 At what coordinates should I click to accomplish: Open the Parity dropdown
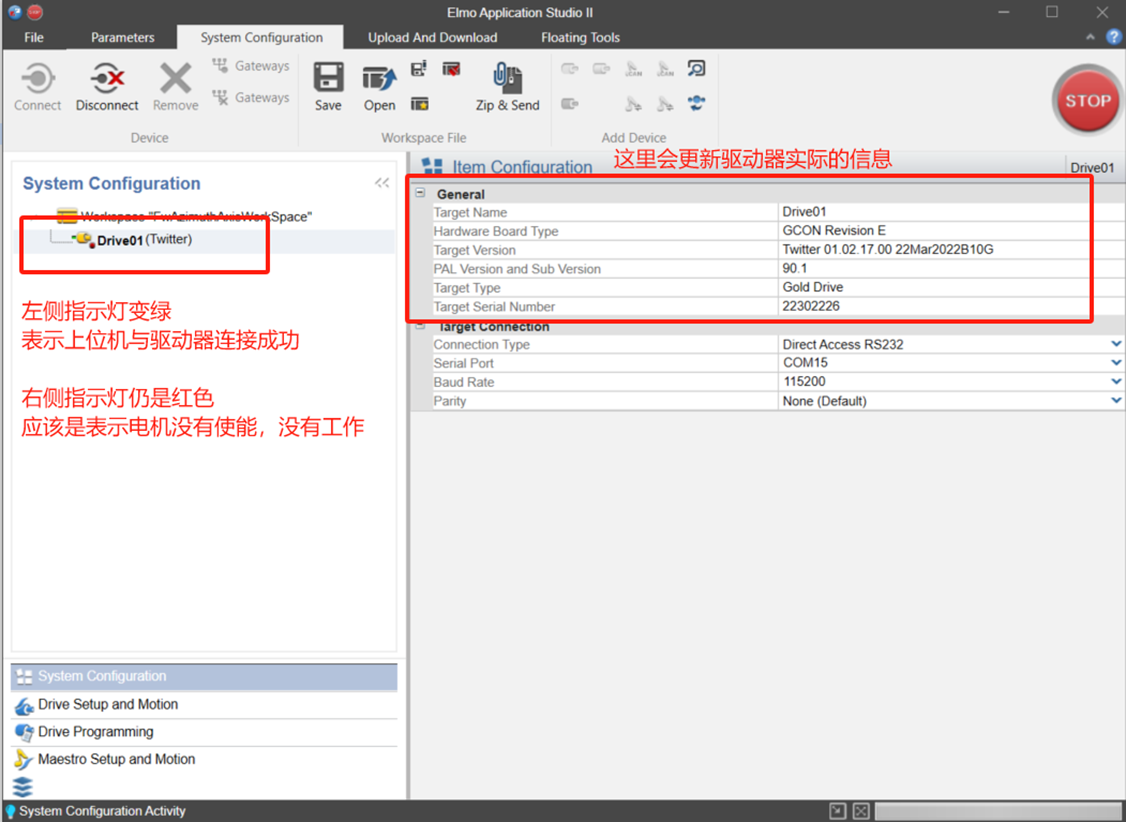click(x=1115, y=401)
